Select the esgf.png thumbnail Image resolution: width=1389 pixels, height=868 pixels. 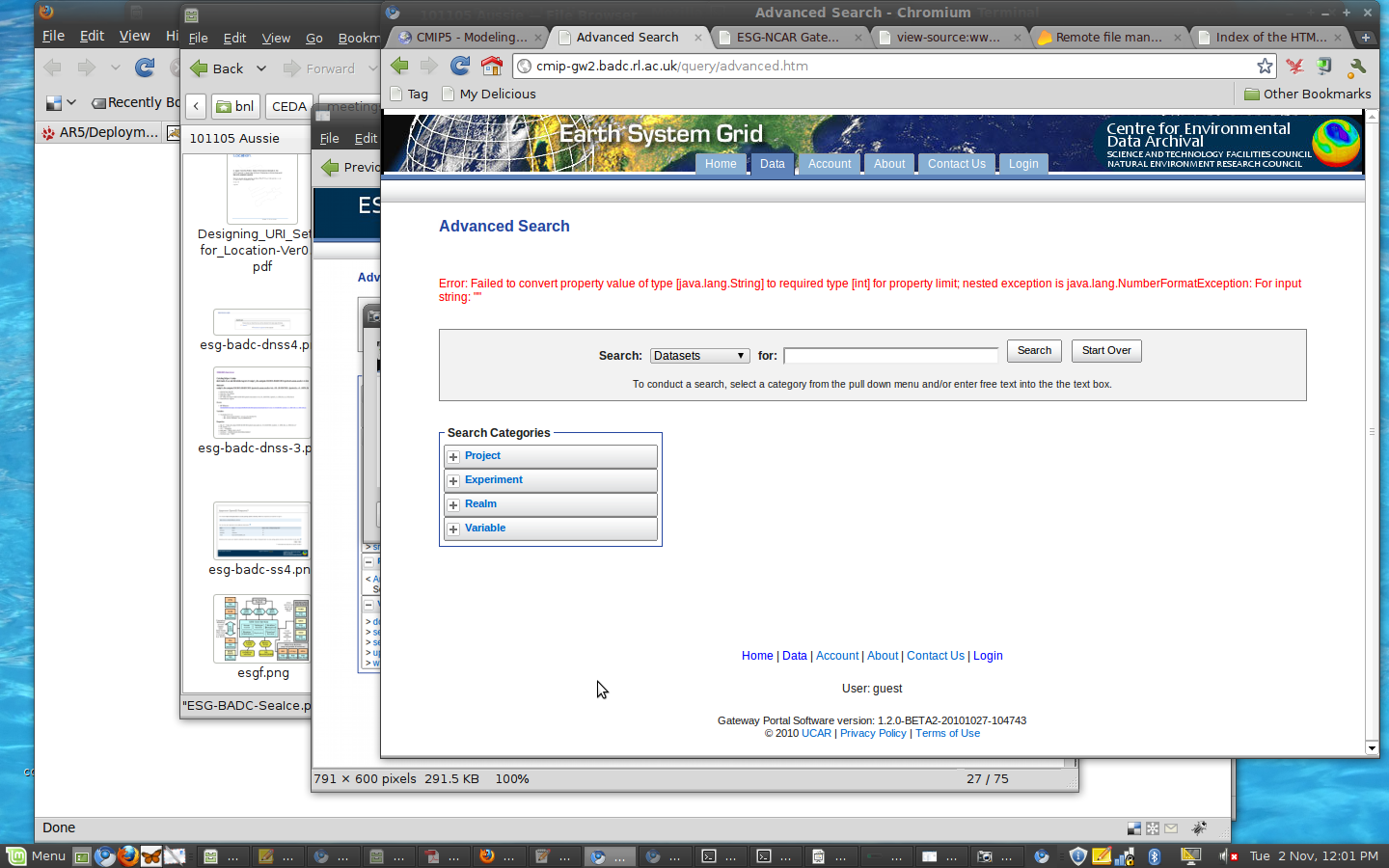[x=261, y=630]
